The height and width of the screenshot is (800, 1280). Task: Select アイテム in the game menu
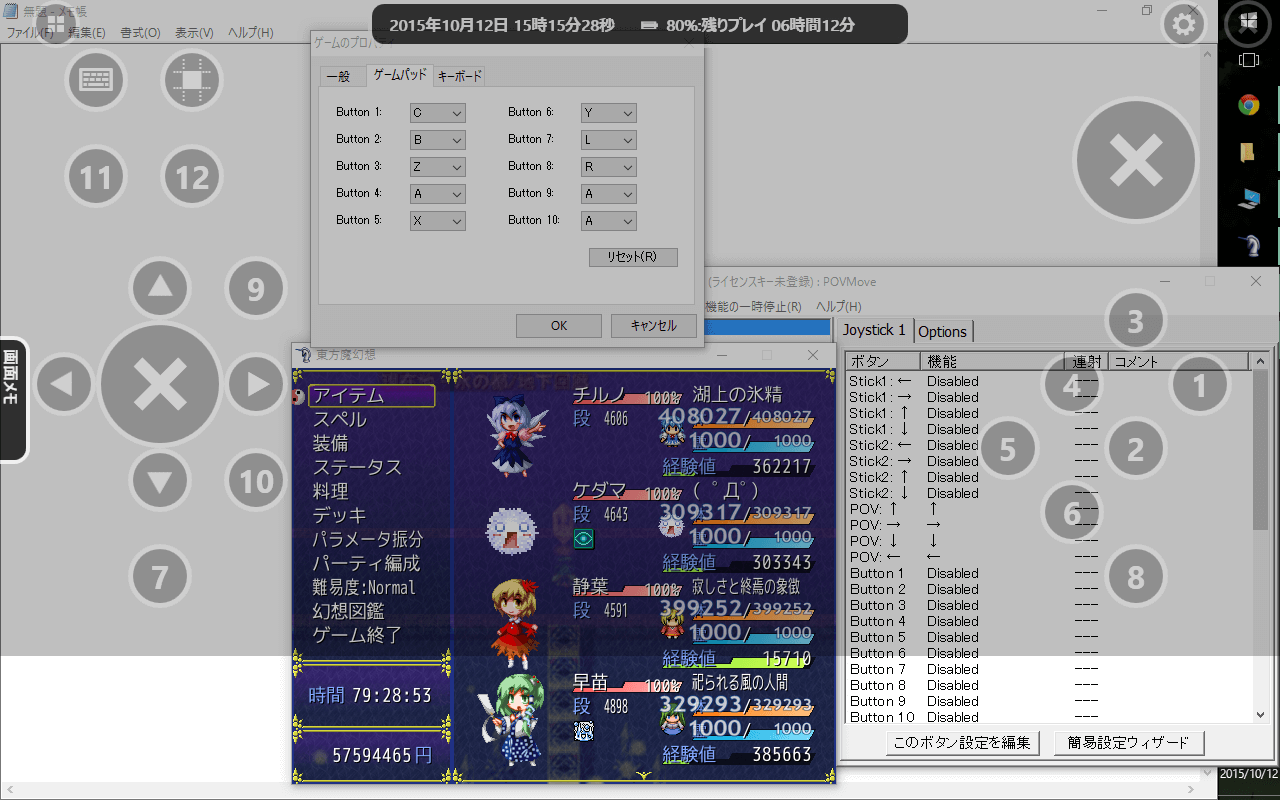[x=372, y=396]
